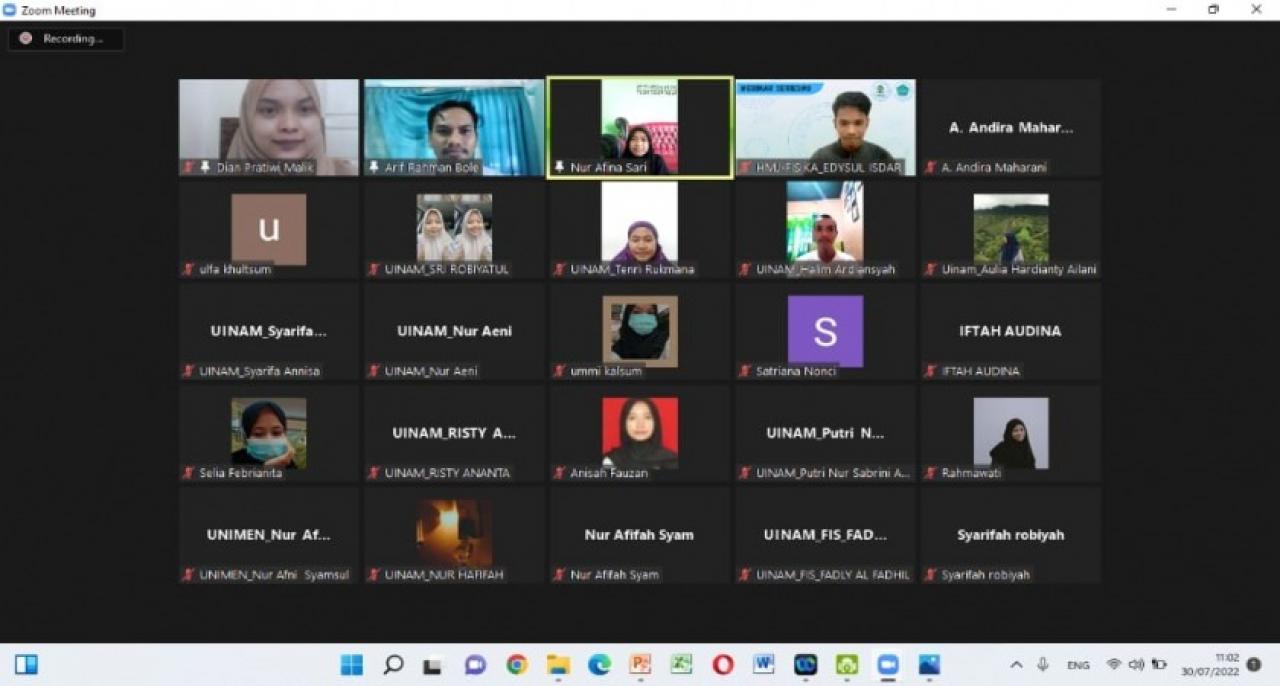
Task: Expand the hidden icons chevron in system tray
Action: [x=1017, y=664]
